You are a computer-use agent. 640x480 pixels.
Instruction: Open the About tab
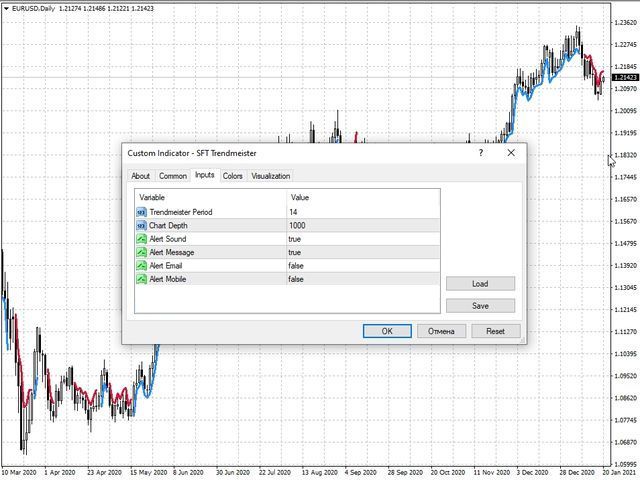pos(140,176)
